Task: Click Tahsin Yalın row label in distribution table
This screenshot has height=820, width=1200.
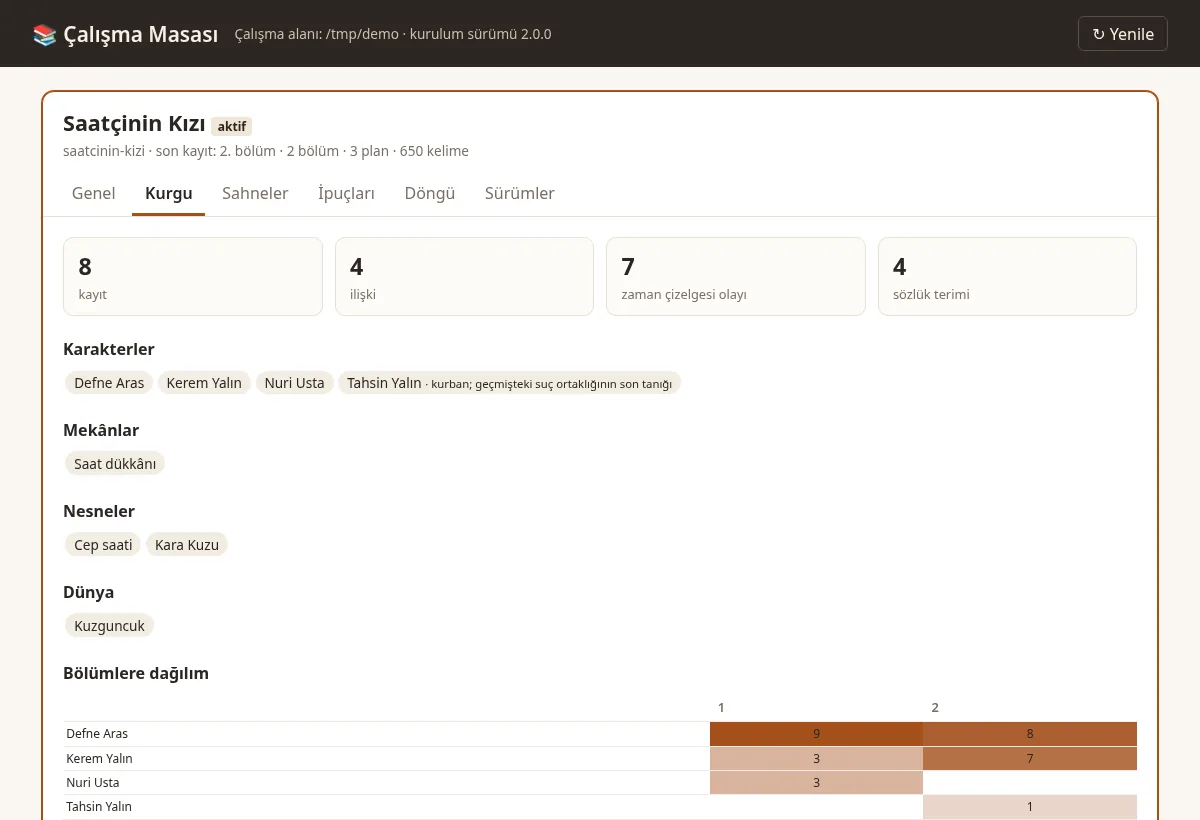Action: coord(99,806)
